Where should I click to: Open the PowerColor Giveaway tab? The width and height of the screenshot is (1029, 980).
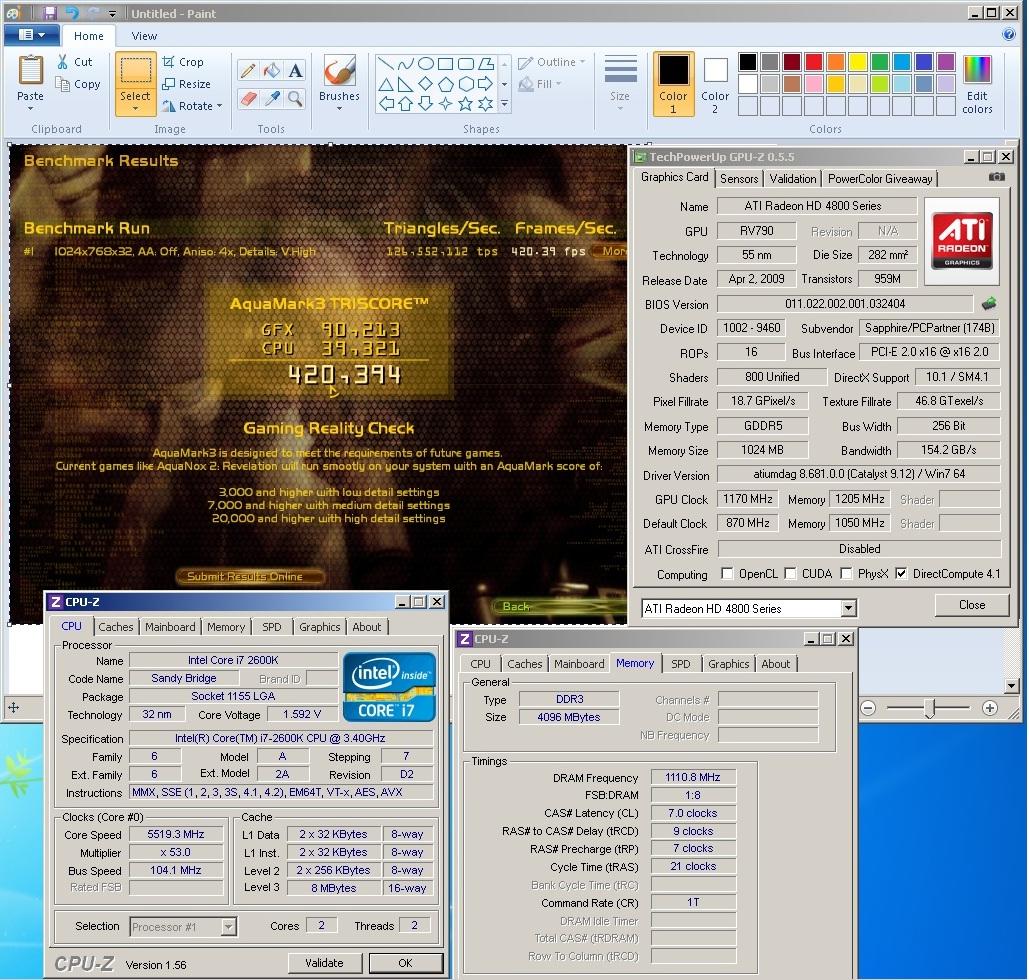pyautogui.click(x=880, y=179)
